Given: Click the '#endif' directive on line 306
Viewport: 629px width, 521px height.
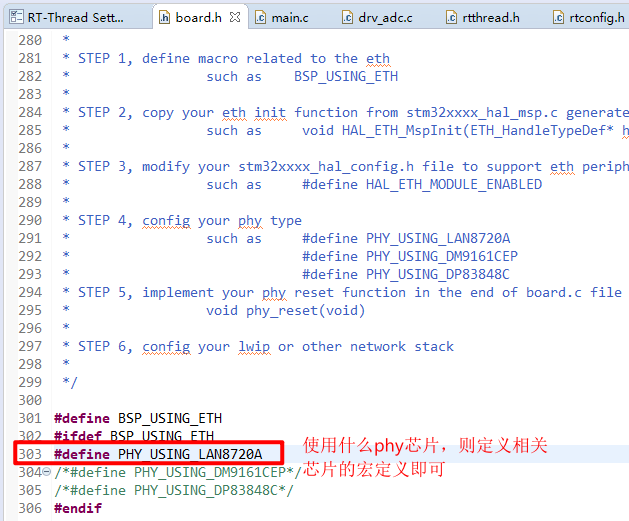Looking at the screenshot, I should [x=78, y=508].
